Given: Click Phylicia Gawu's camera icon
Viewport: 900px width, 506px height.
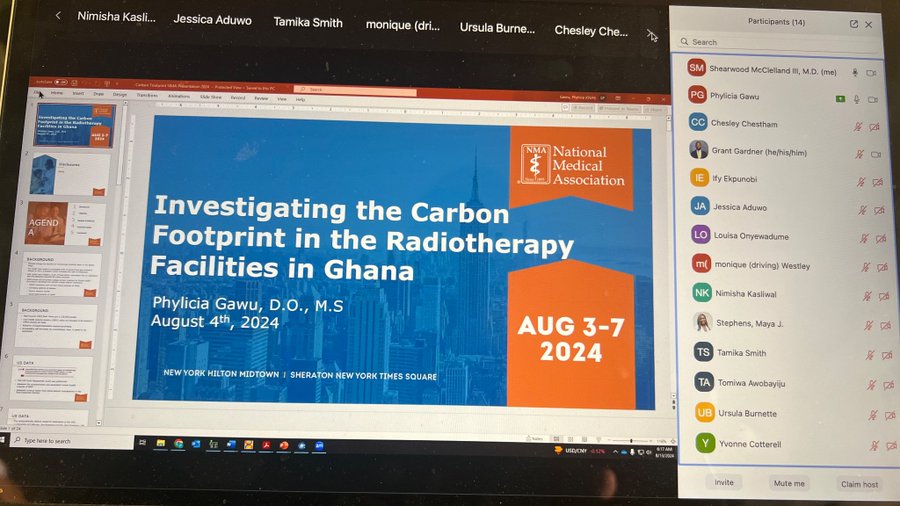Looking at the screenshot, I should point(873,100).
